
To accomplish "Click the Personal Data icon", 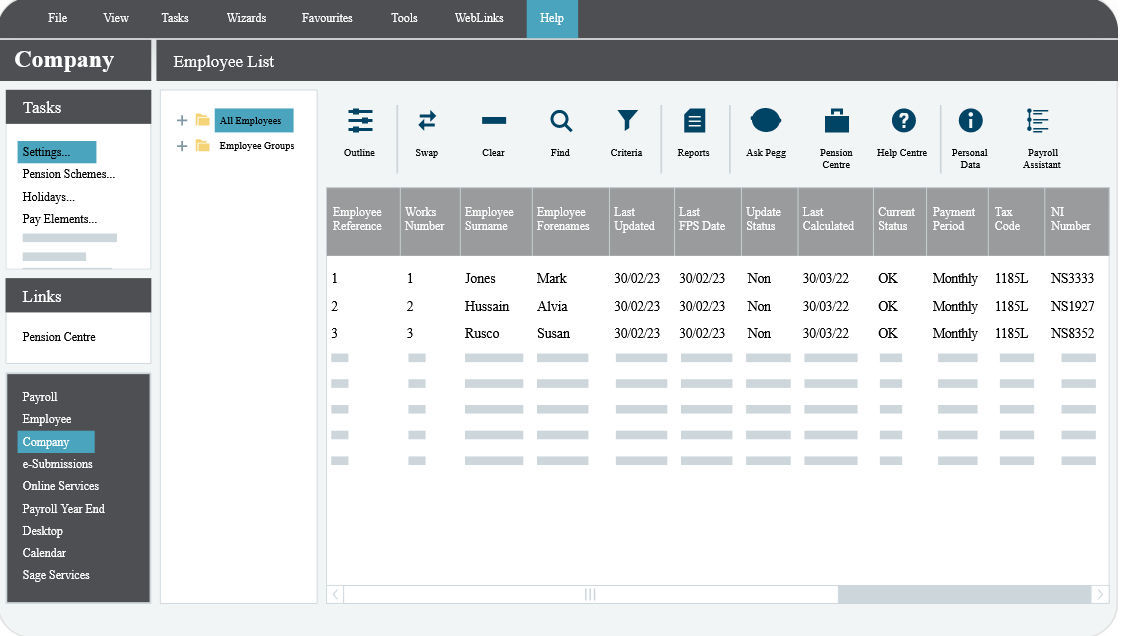I will [970, 129].
